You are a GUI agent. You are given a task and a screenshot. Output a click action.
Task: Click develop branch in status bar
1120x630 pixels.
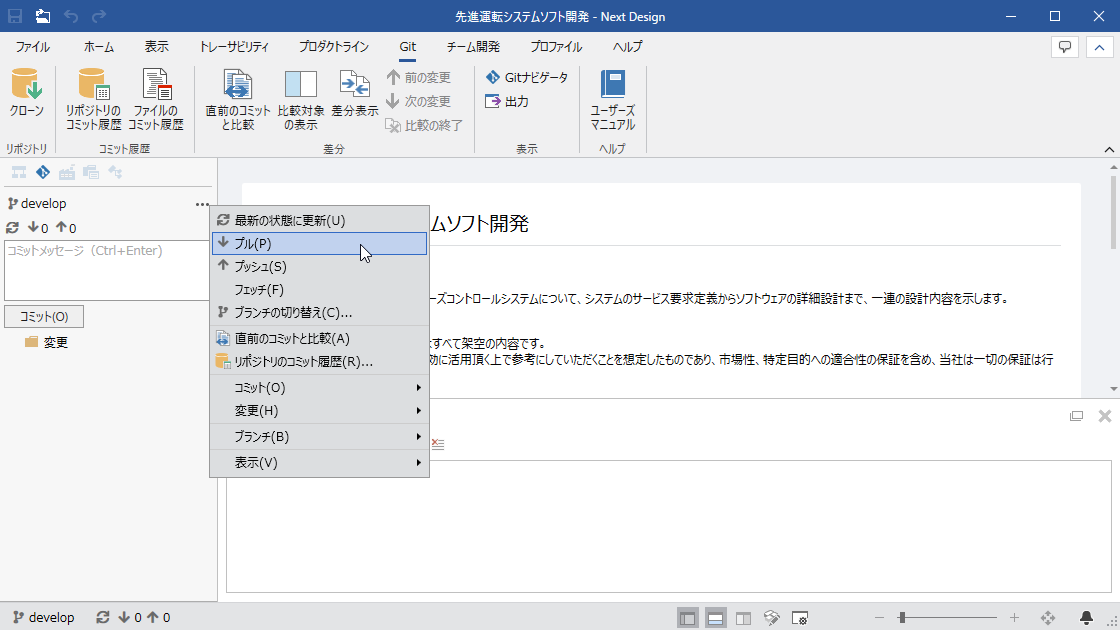pyautogui.click(x=44, y=617)
